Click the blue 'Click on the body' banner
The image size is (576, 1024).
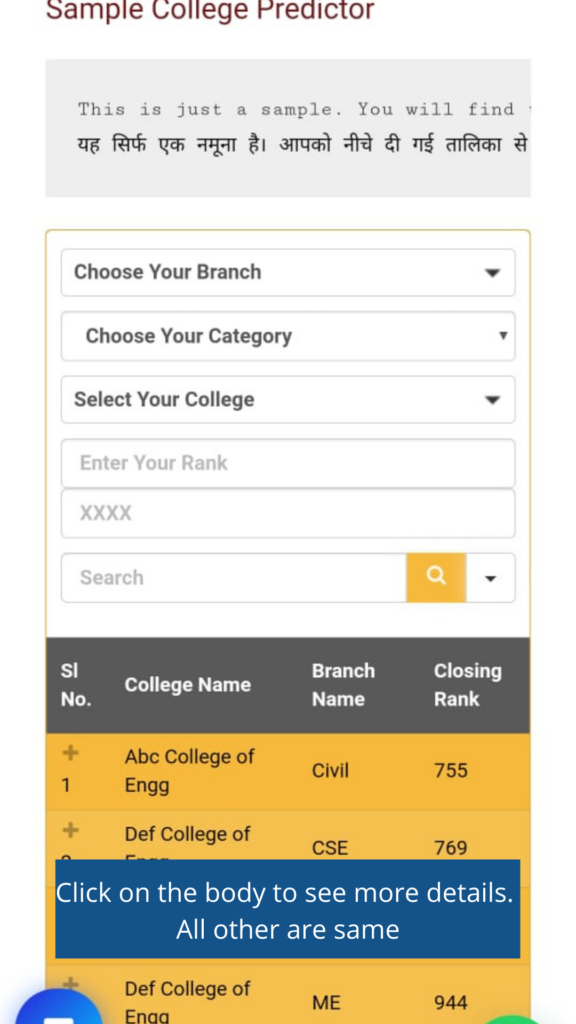[x=287, y=909]
